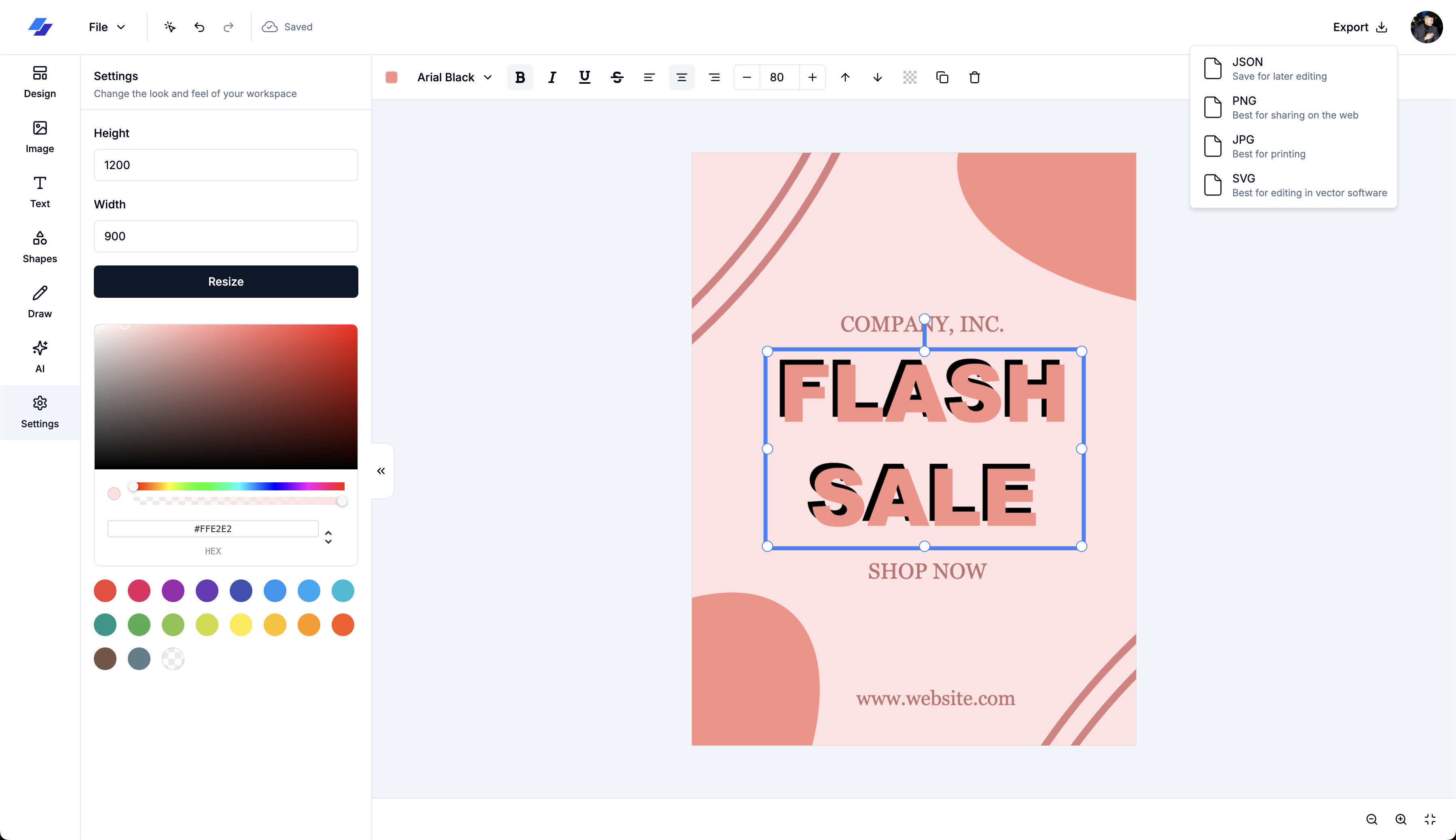Image resolution: width=1456 pixels, height=840 pixels.
Task: Toggle underline formatting
Action: [584, 77]
